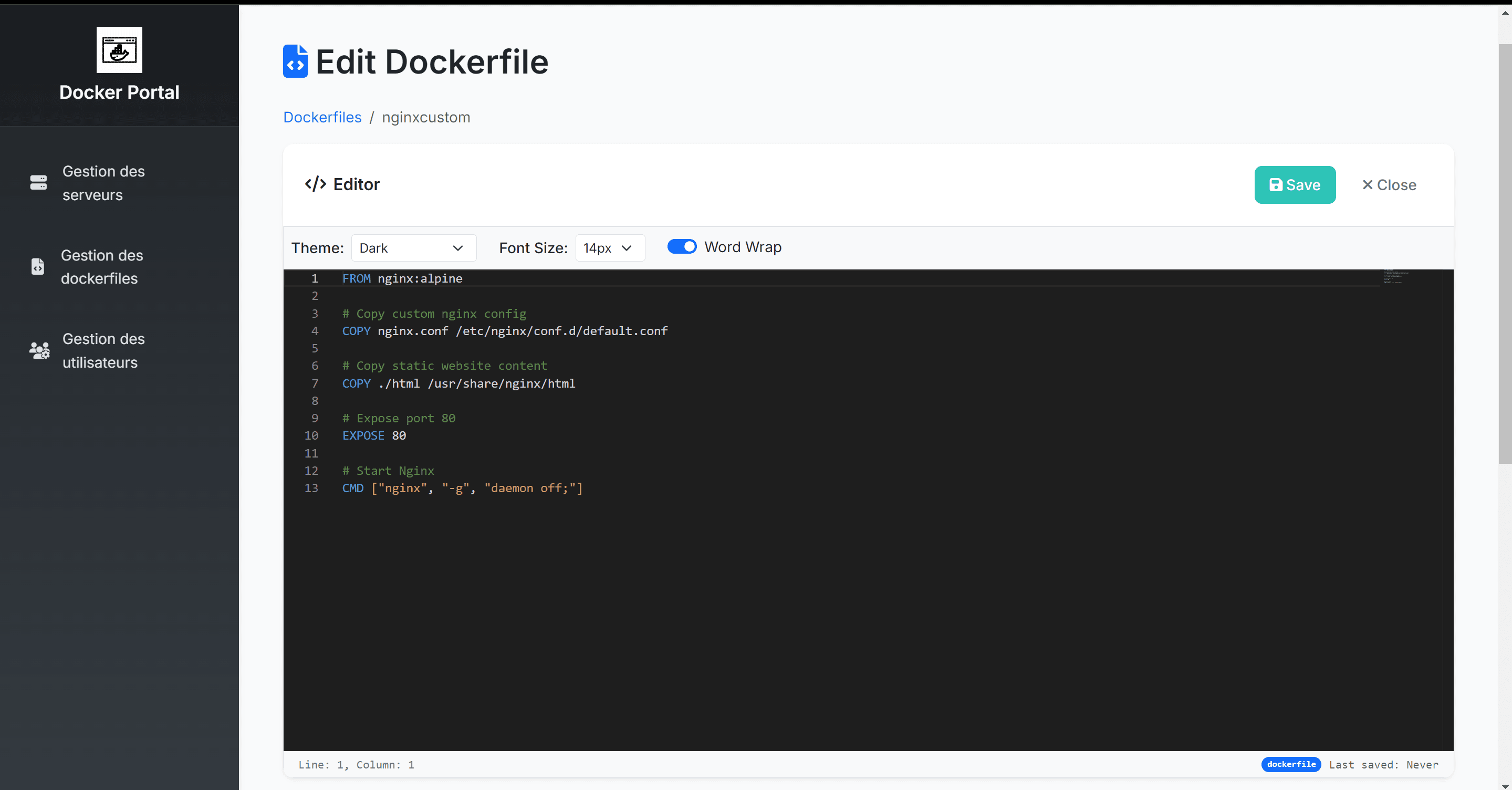
Task: Disable Word Wrap
Action: tap(682, 246)
